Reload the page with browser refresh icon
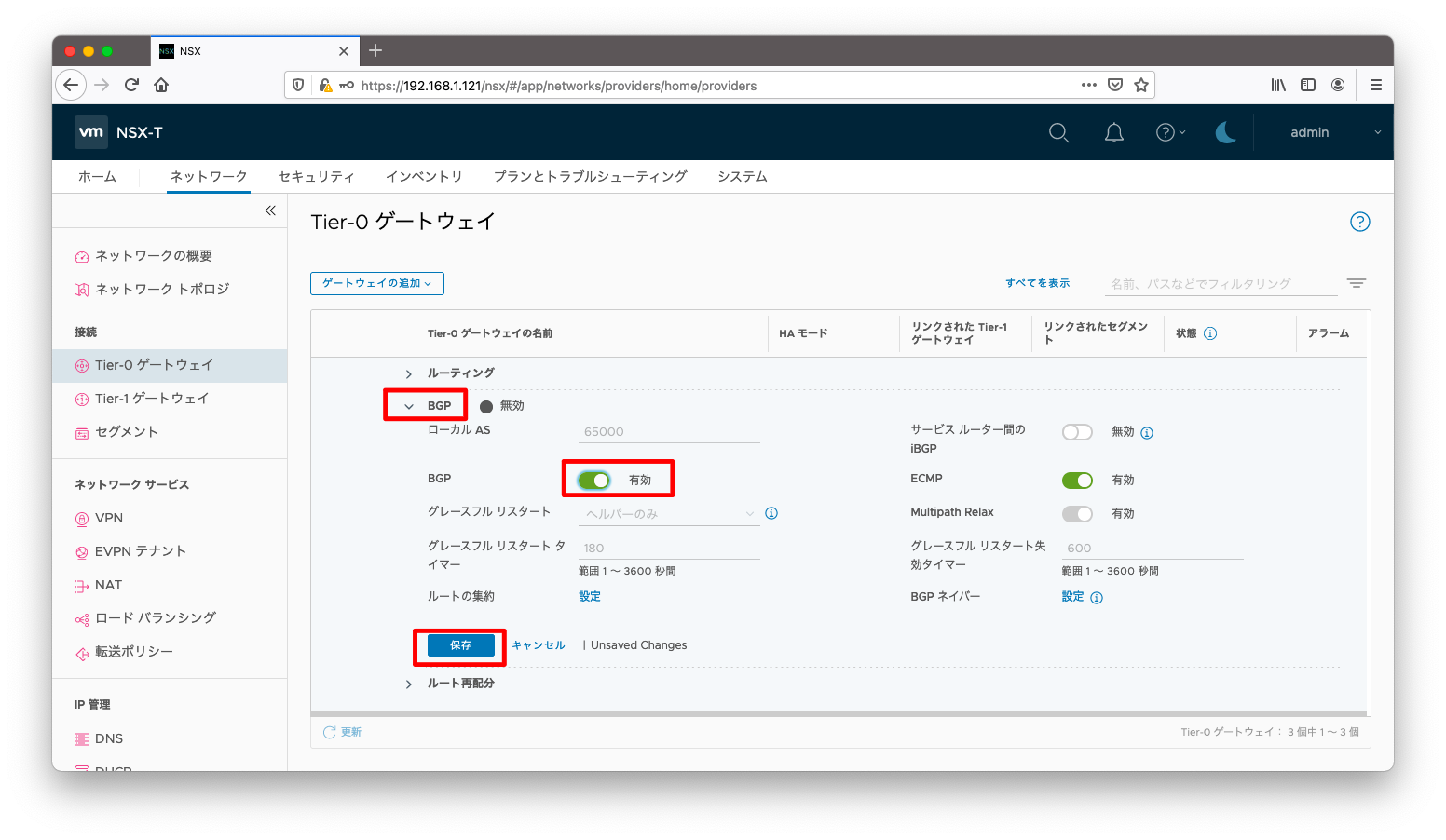 131,85
